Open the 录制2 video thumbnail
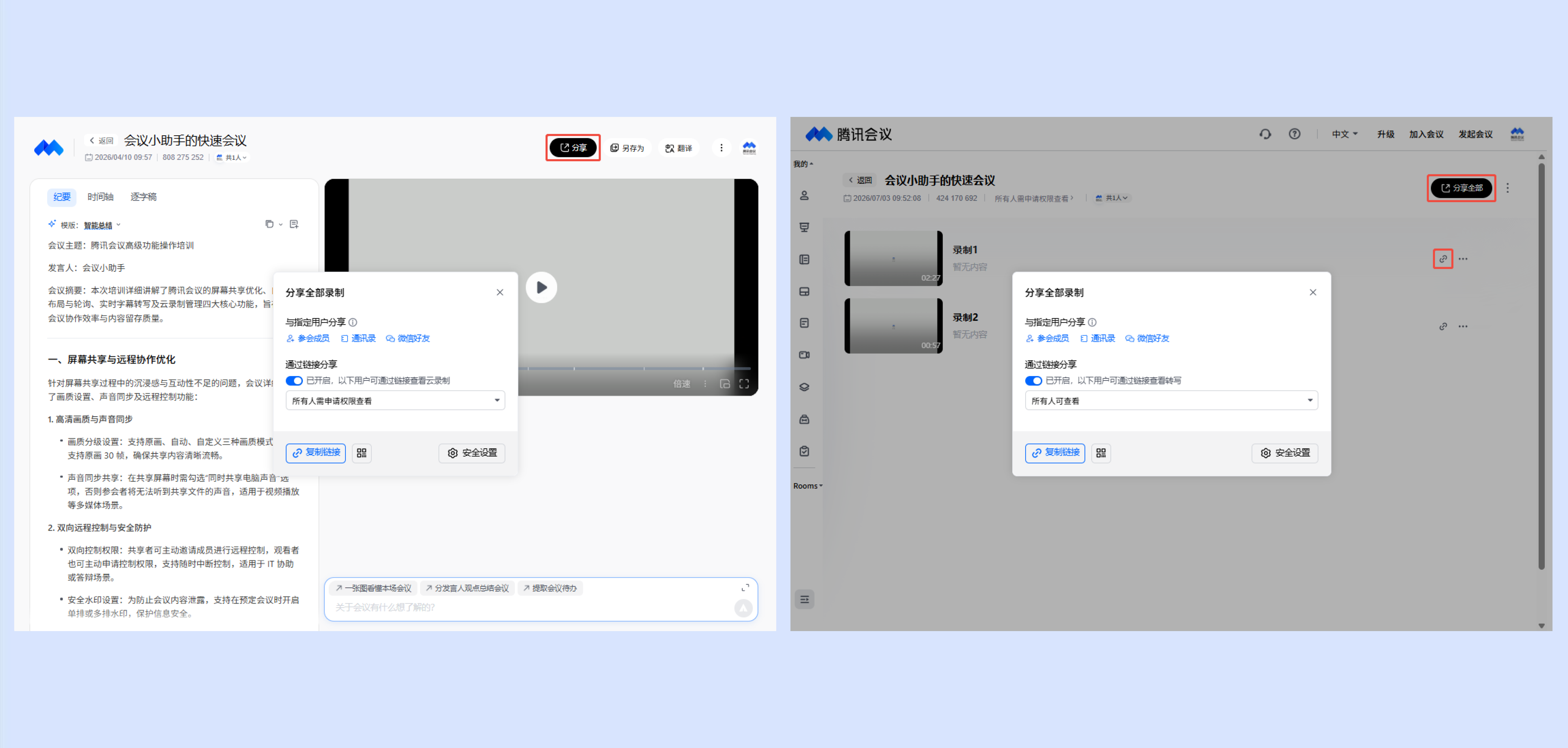The image size is (1568, 748). click(893, 326)
